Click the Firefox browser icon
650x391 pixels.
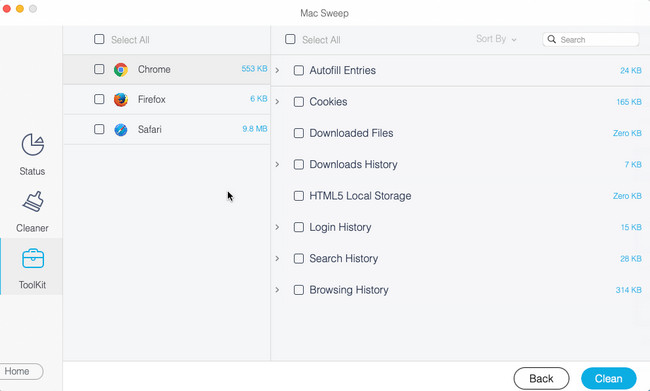tap(121, 100)
